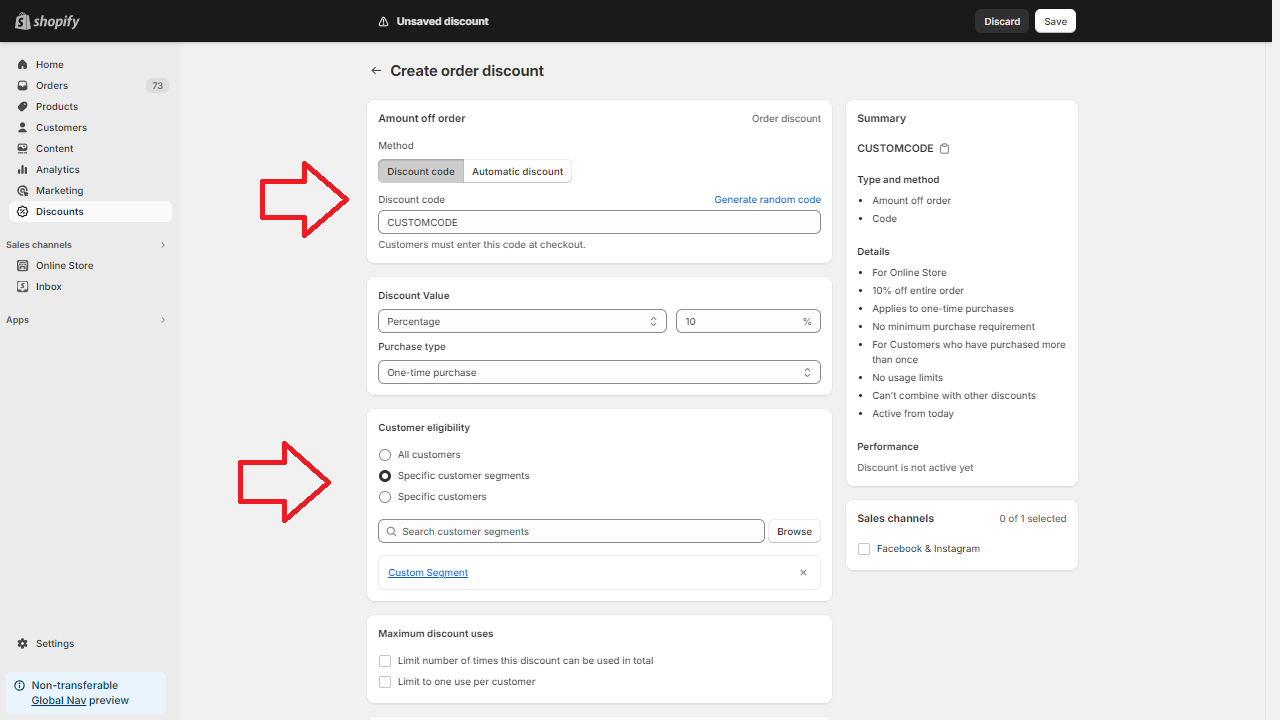Select the Specific customers radio option
Screen dimensions: 1280x720
(385, 497)
